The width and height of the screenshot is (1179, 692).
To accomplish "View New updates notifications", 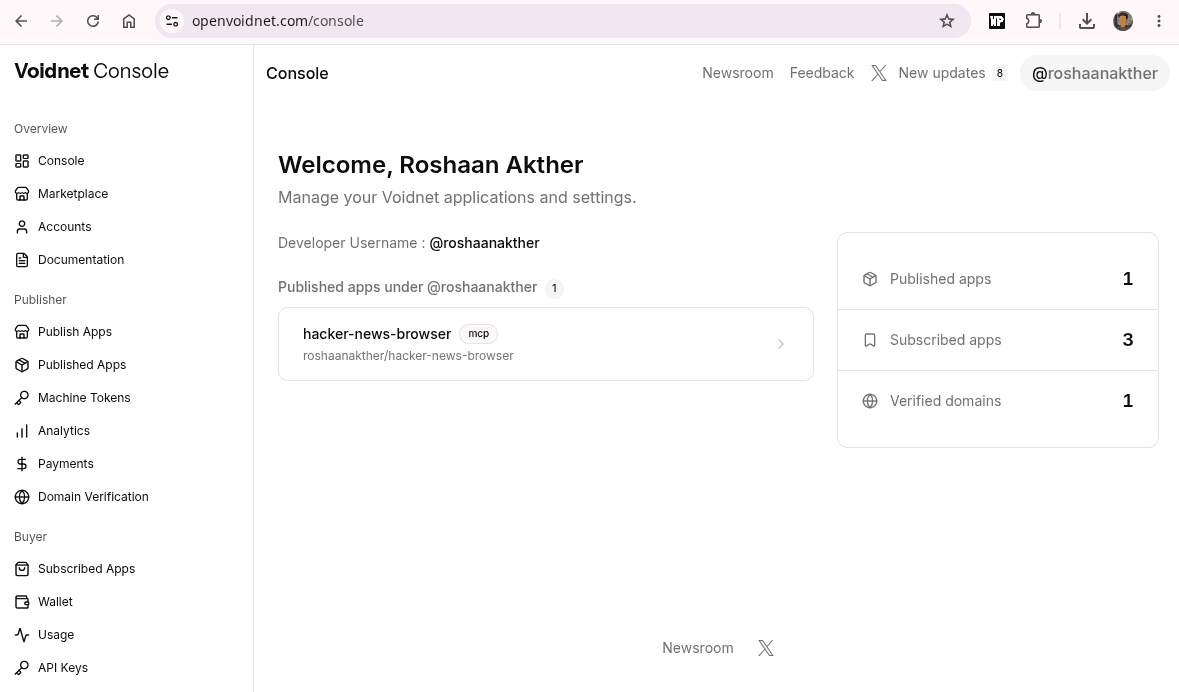I will click(952, 73).
